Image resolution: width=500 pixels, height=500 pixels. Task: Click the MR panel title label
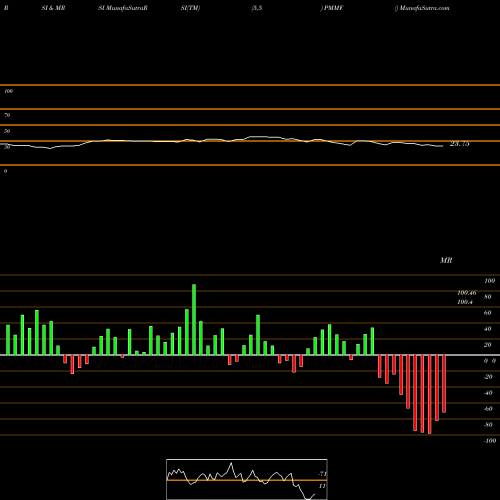tap(446, 260)
